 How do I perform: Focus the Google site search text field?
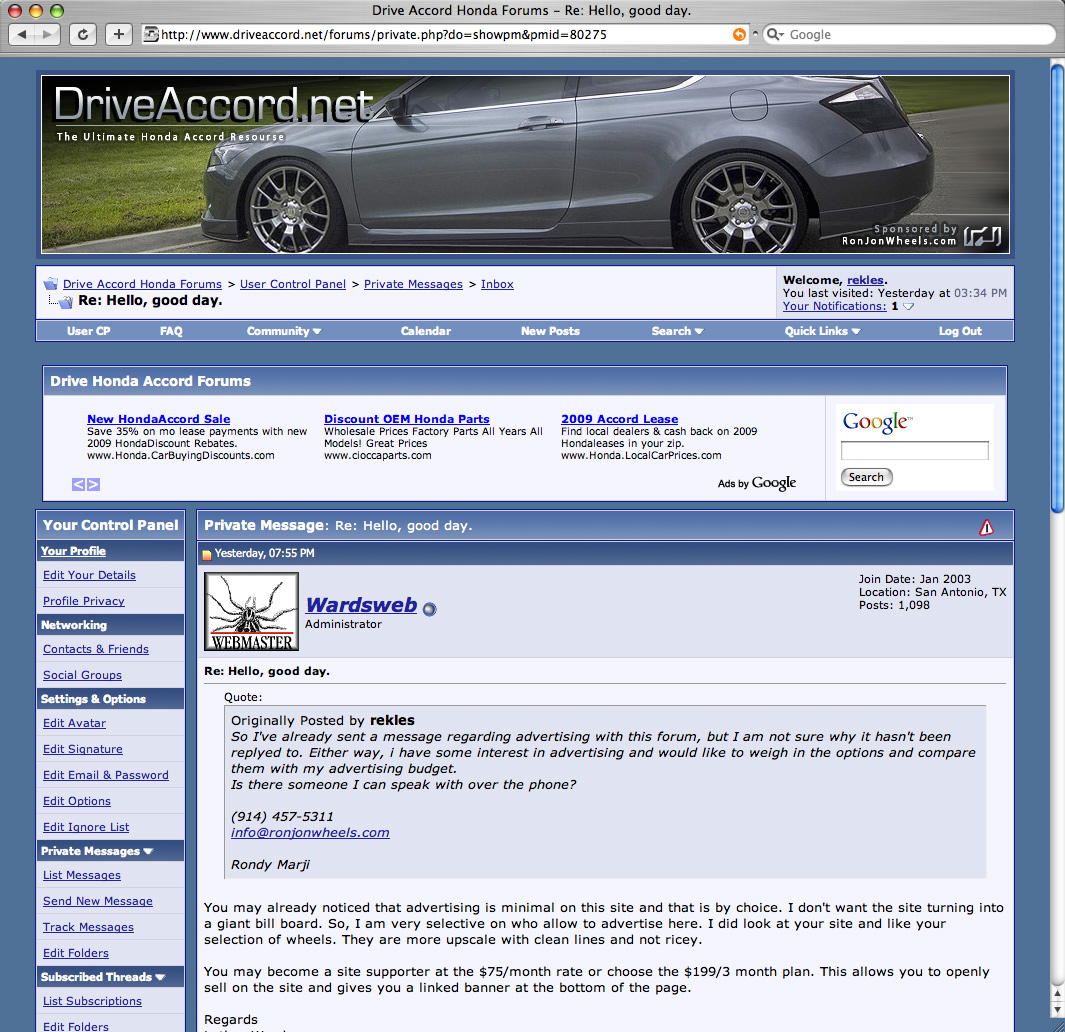pos(914,450)
